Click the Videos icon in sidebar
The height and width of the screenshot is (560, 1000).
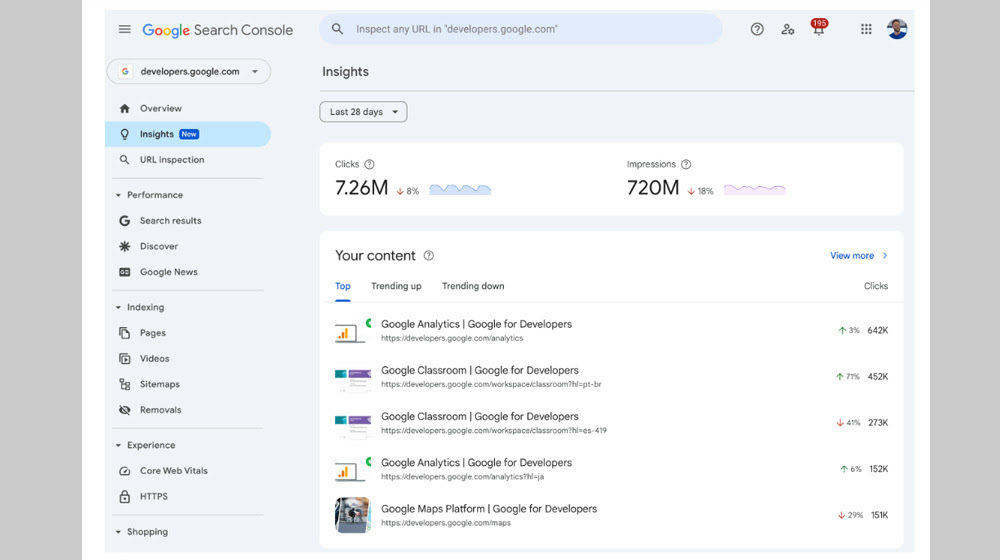pyautogui.click(x=124, y=358)
